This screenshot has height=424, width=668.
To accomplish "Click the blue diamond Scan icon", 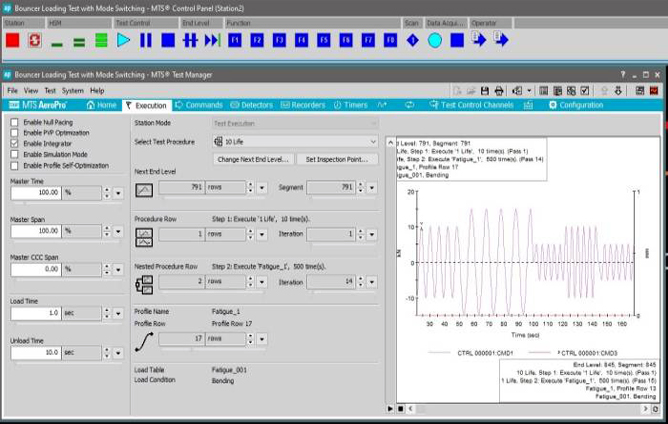I will coord(412,41).
